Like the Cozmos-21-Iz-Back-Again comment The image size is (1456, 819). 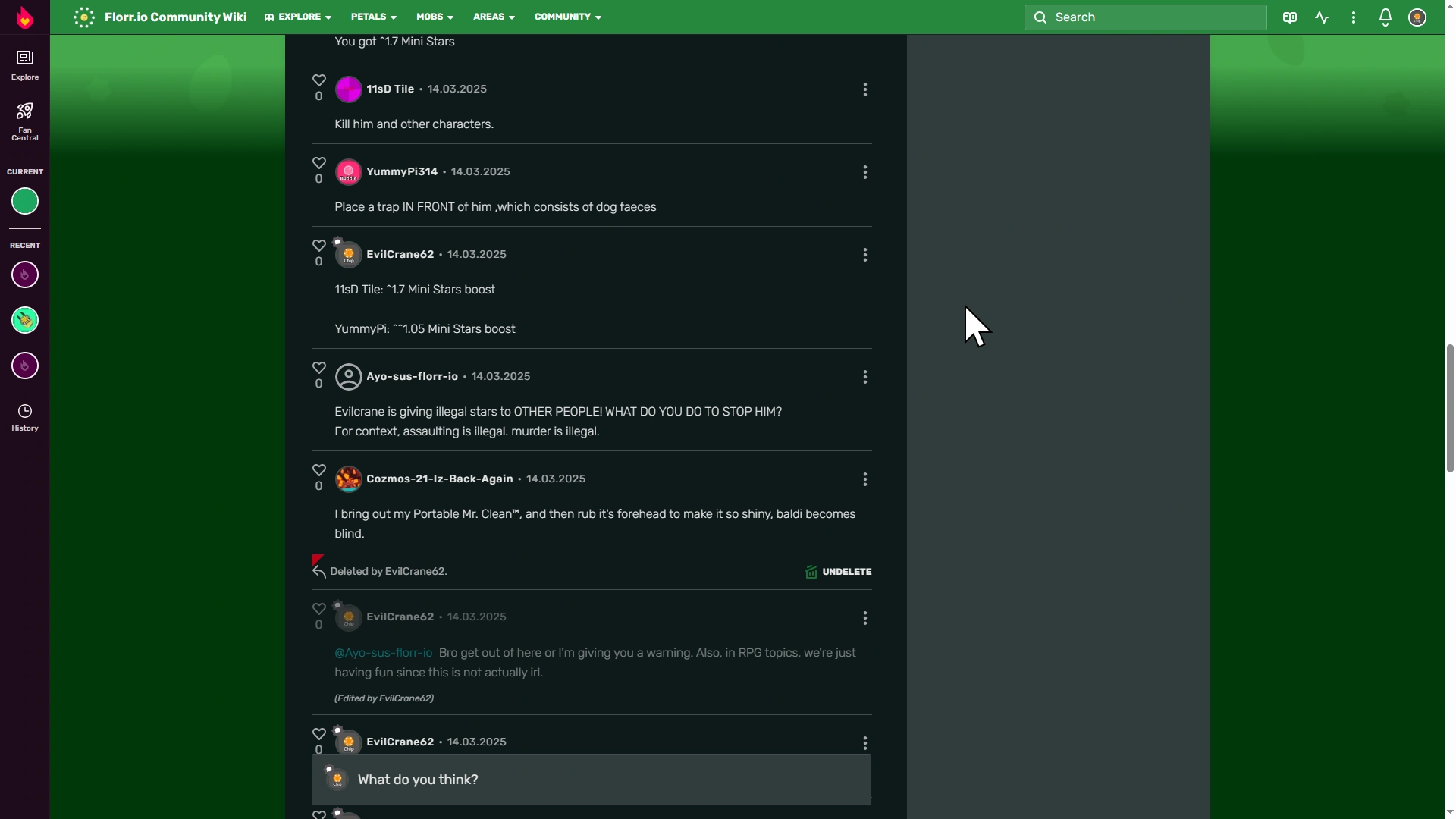coord(318,470)
